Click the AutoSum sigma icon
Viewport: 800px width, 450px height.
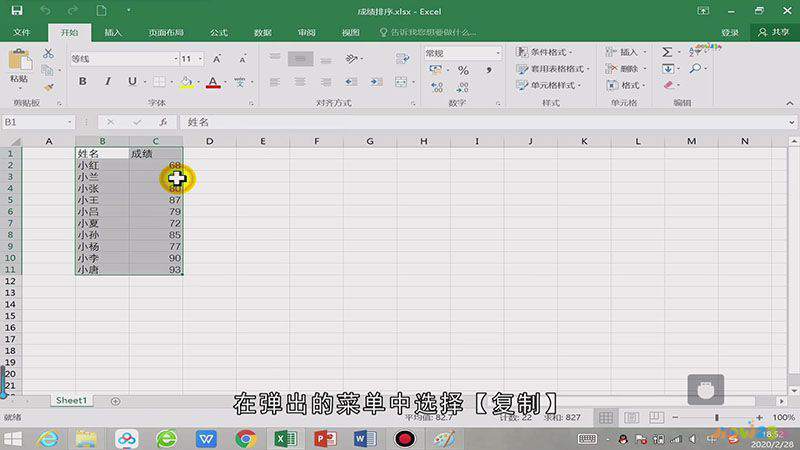pyautogui.click(x=667, y=52)
